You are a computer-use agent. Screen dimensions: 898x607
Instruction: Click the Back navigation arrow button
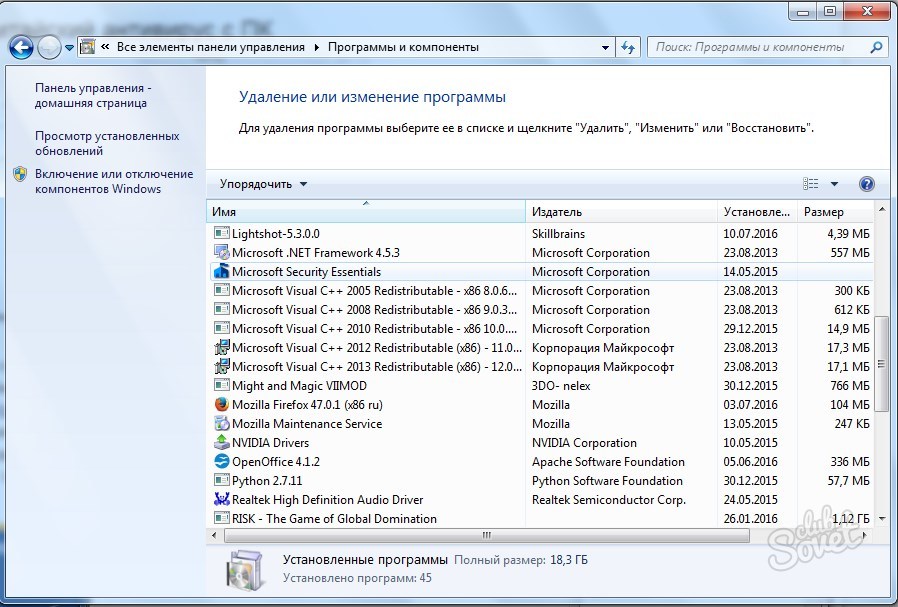22,47
